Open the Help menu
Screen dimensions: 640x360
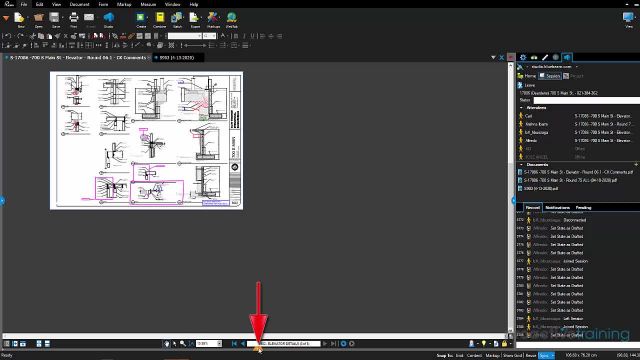point(194,4)
